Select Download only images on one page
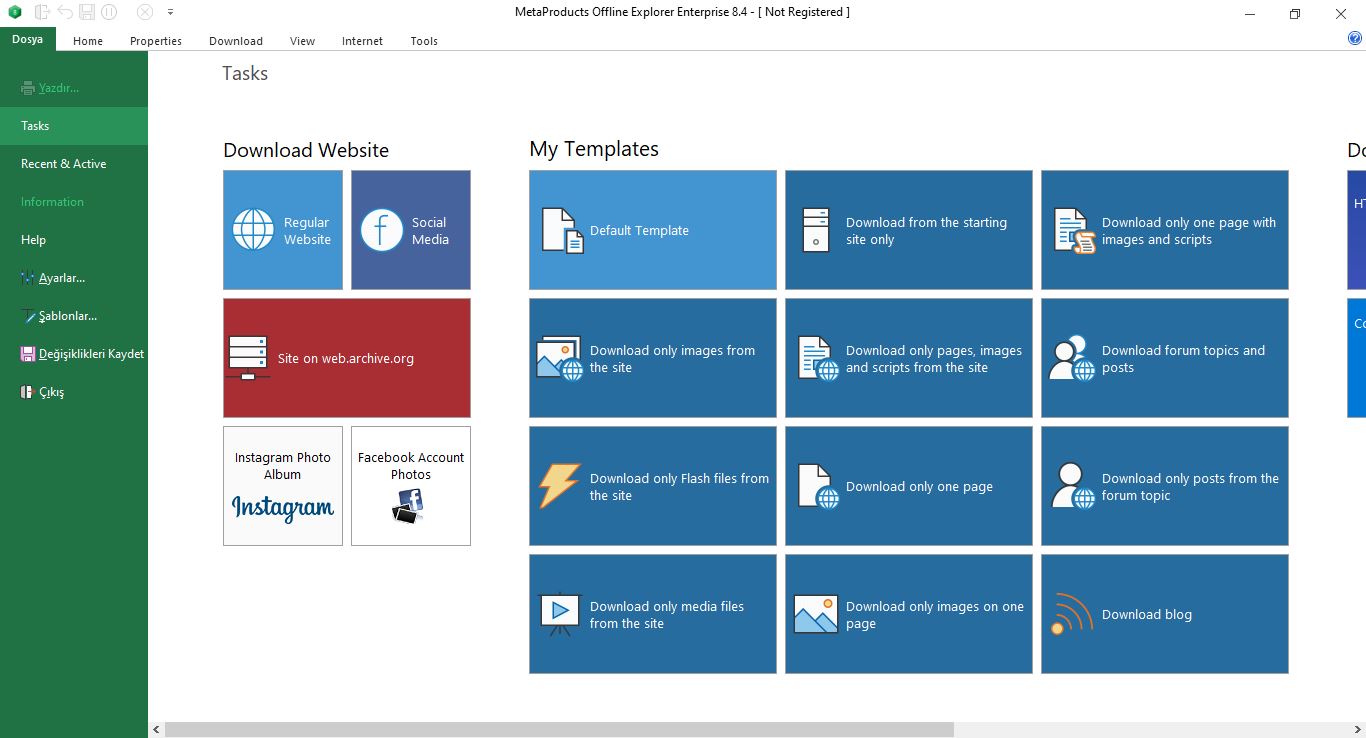 pyautogui.click(x=909, y=614)
